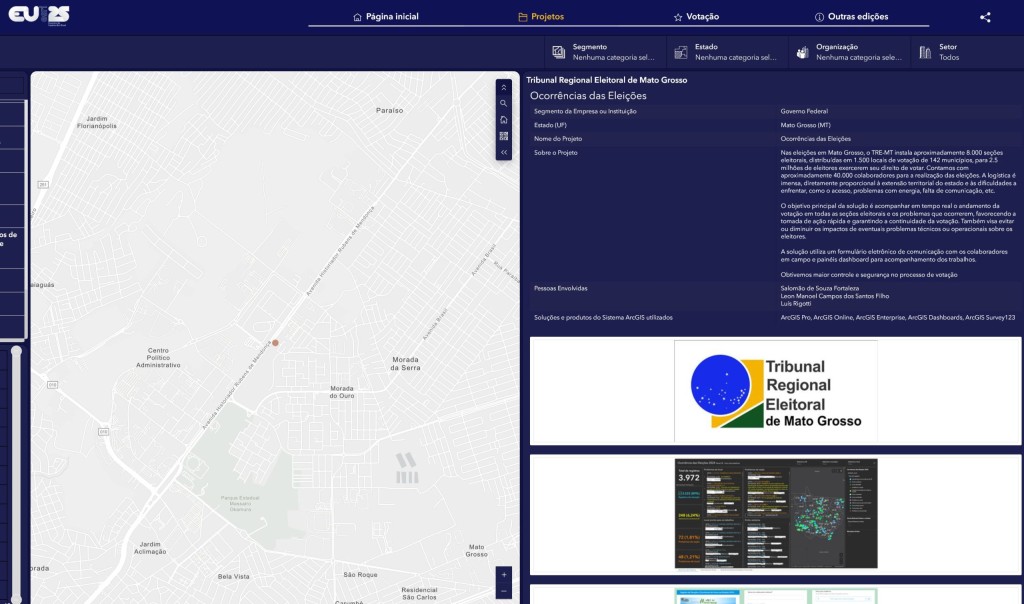Collapse map toolbar with double up chevron

[x=504, y=87]
